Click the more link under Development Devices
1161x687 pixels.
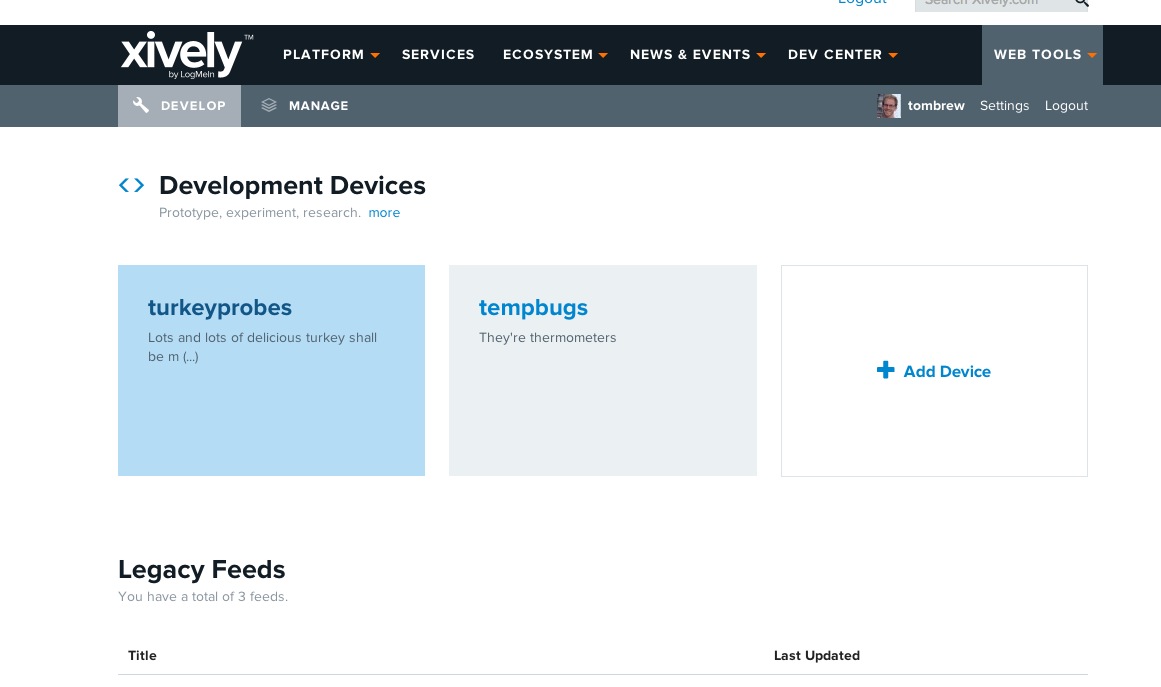tap(384, 213)
